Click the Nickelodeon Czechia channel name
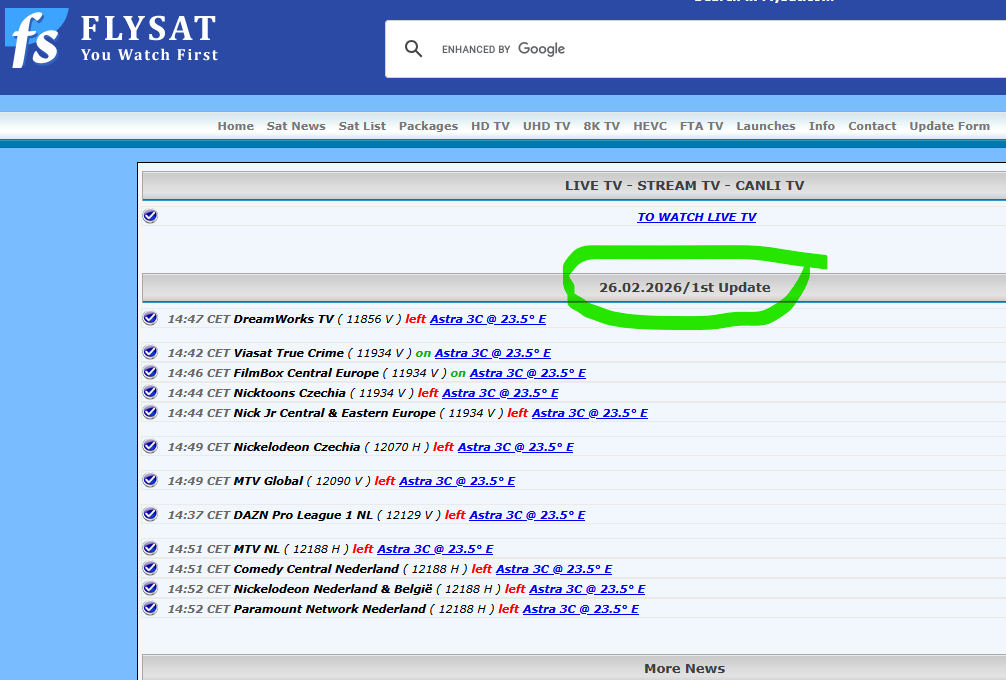The width and height of the screenshot is (1006, 680). click(x=296, y=446)
